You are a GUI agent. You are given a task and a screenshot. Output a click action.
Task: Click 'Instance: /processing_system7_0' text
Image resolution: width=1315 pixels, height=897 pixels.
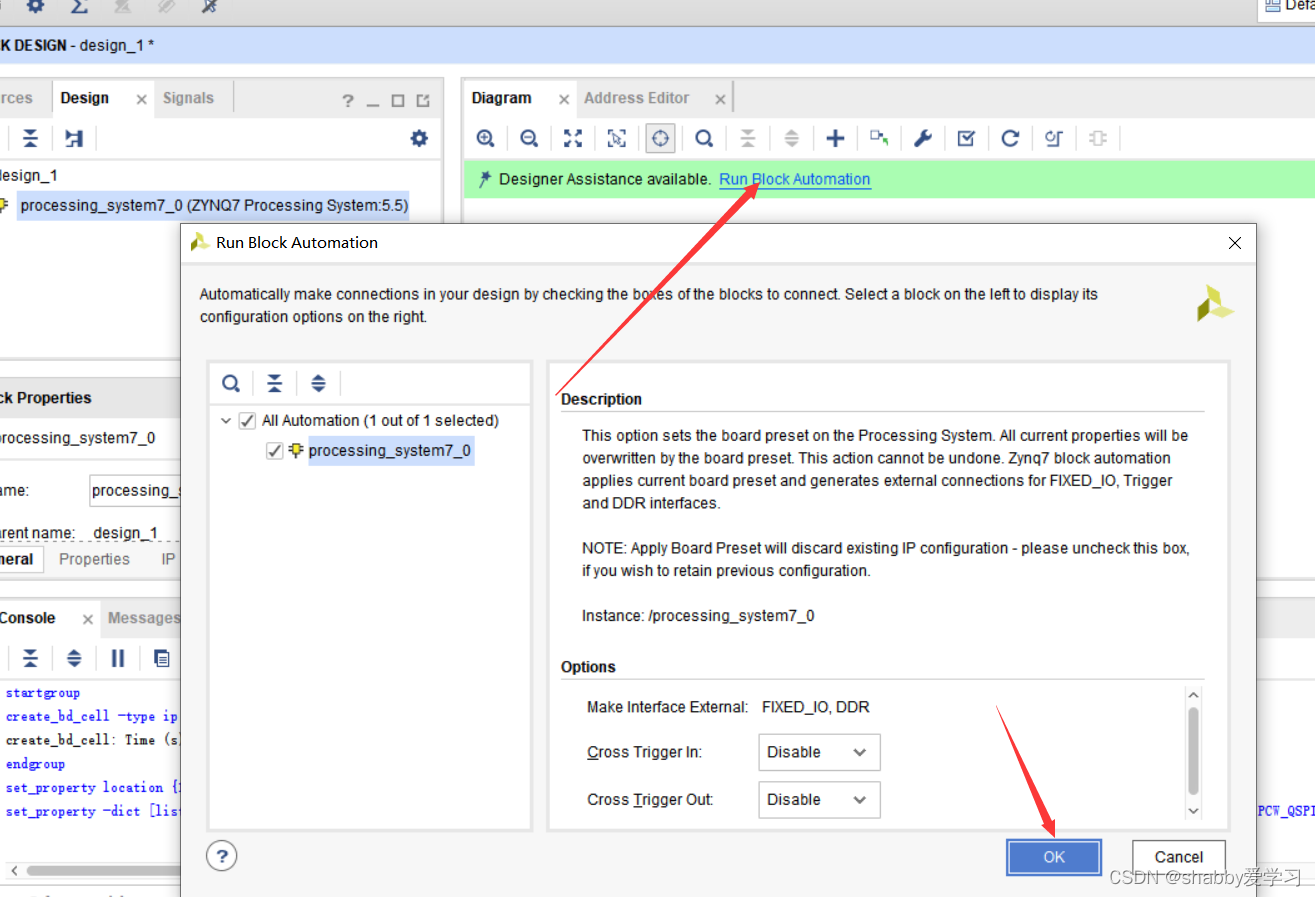coord(698,616)
